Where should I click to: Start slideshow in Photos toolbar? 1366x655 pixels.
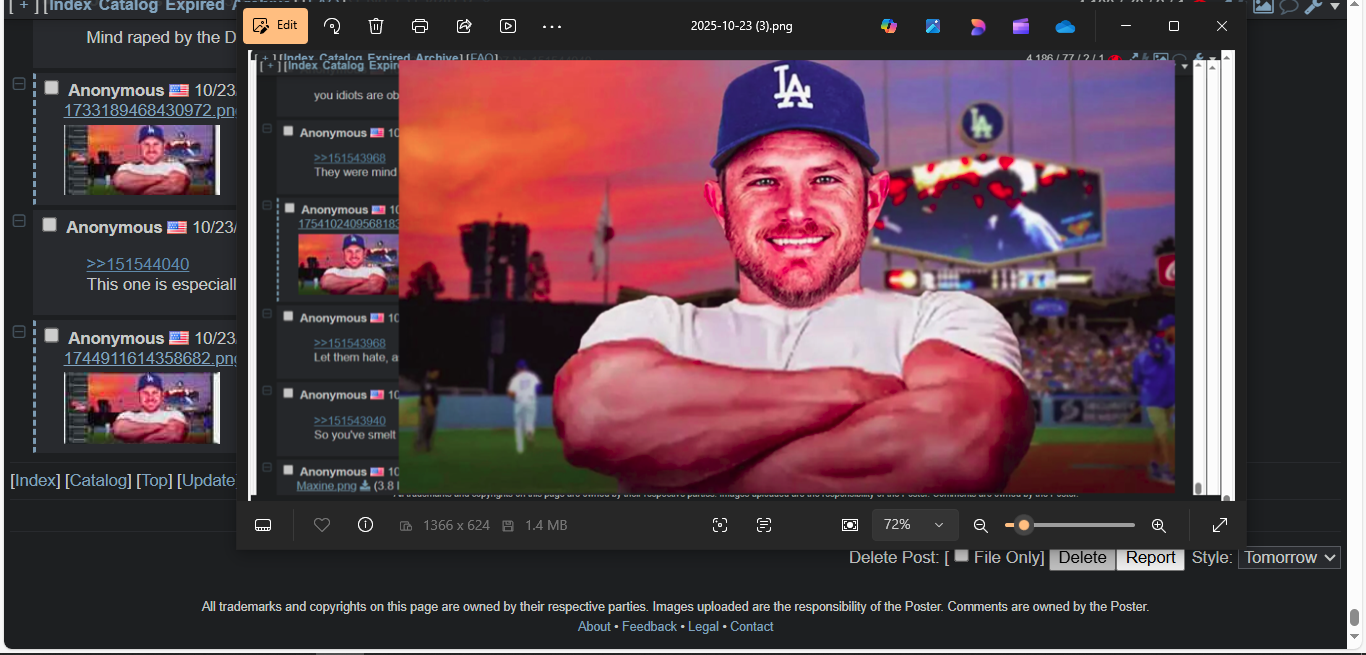pyautogui.click(x=508, y=26)
